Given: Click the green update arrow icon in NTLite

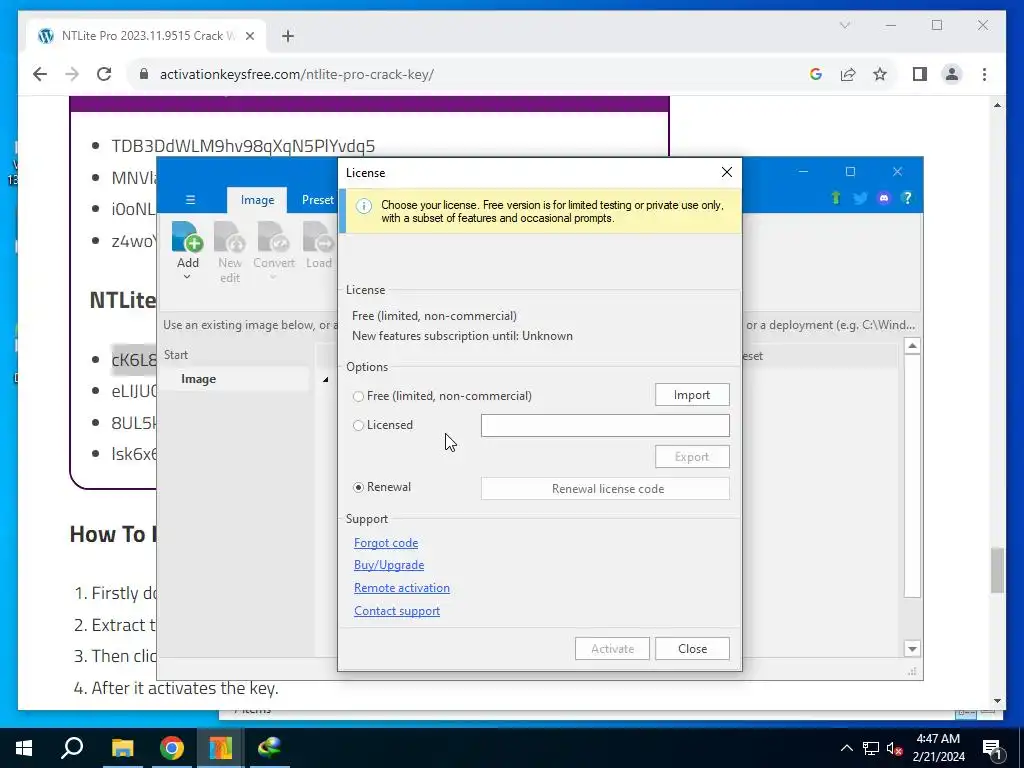Looking at the screenshot, I should [x=835, y=198].
